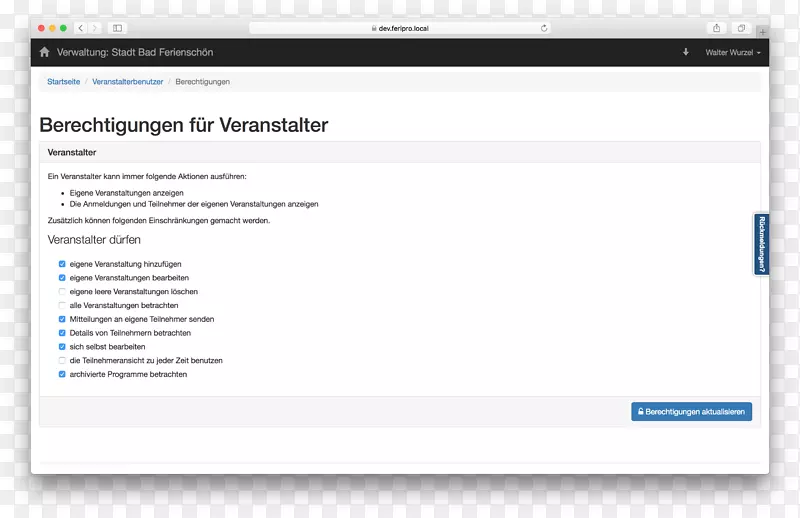
Task: Toggle 'Teilnehmeransicht zu jeder Zeit benutzen' checkbox
Action: click(x=62, y=360)
